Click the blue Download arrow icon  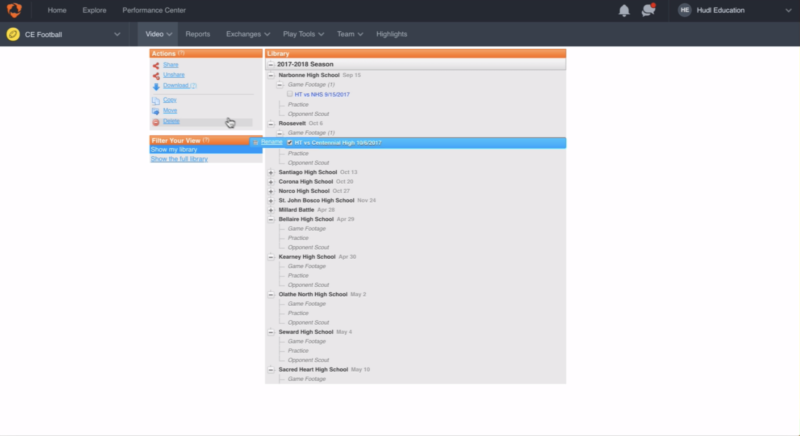[155, 86]
